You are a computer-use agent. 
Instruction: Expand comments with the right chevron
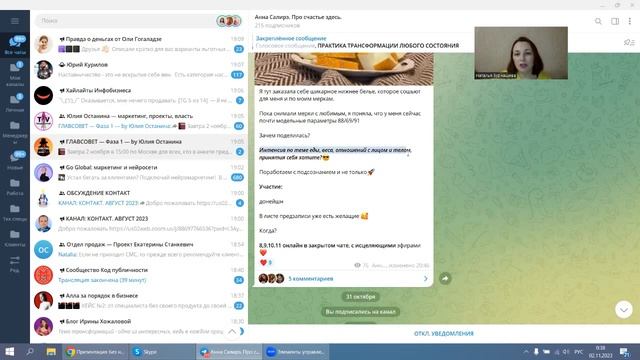coord(426,278)
